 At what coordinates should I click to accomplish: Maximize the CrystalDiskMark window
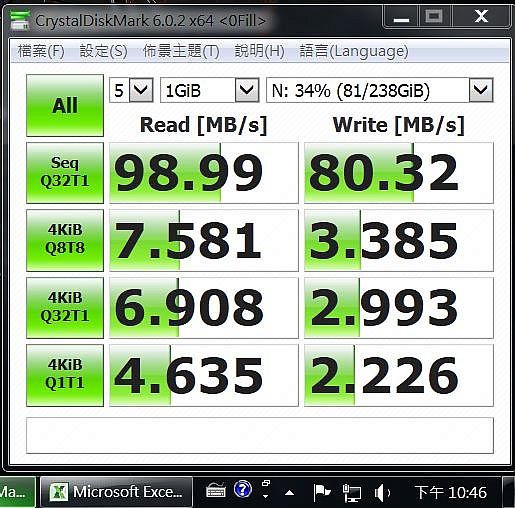pyautogui.click(x=434, y=16)
